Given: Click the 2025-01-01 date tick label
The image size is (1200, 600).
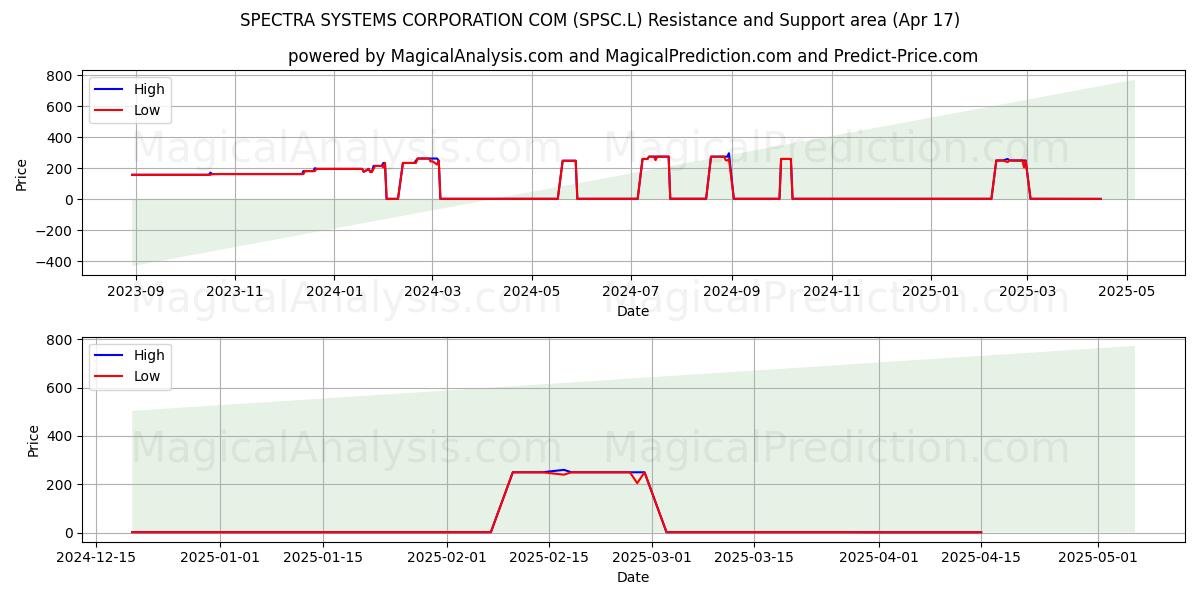Looking at the screenshot, I should (x=221, y=557).
